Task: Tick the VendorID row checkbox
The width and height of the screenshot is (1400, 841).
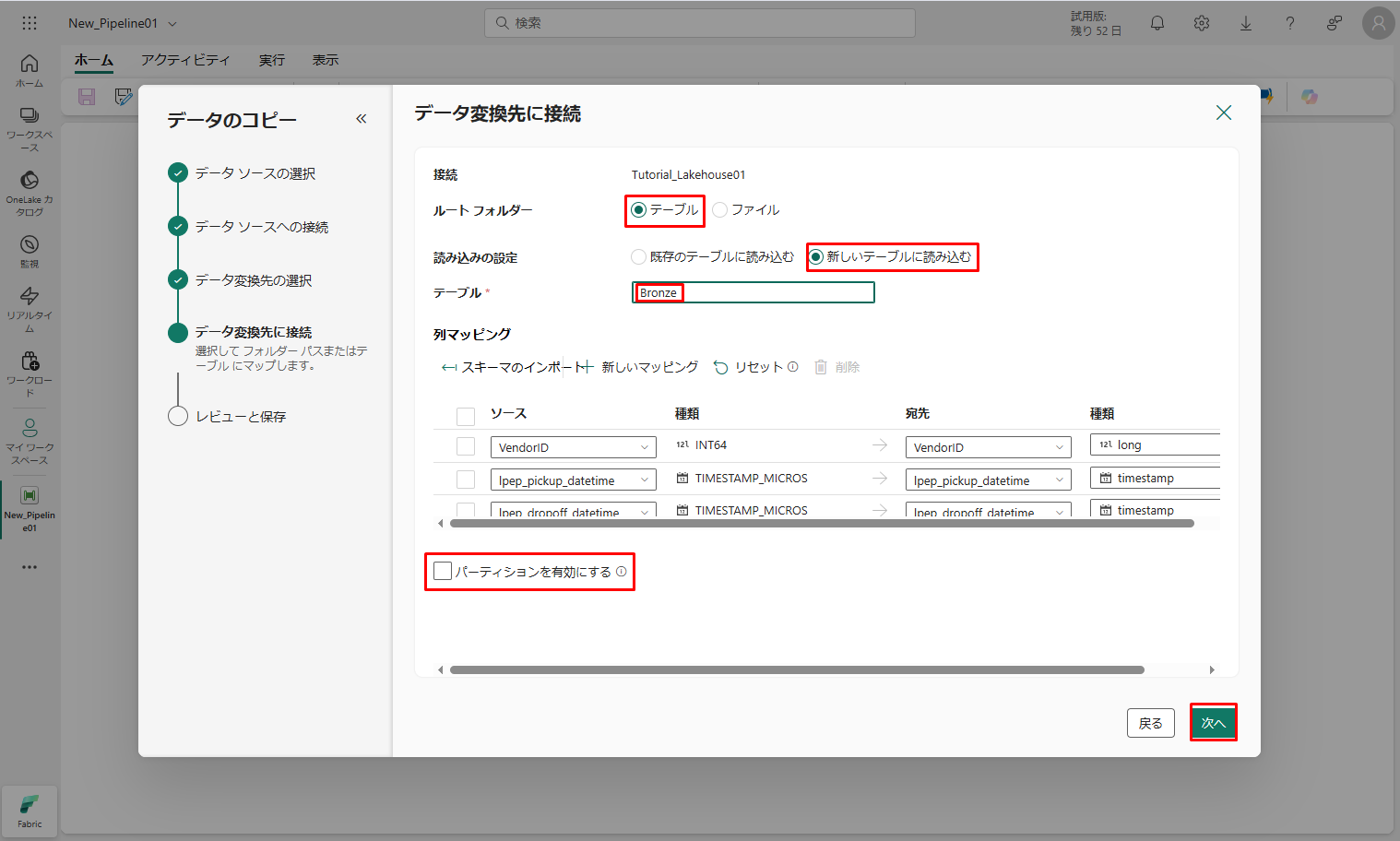Action: 466,447
